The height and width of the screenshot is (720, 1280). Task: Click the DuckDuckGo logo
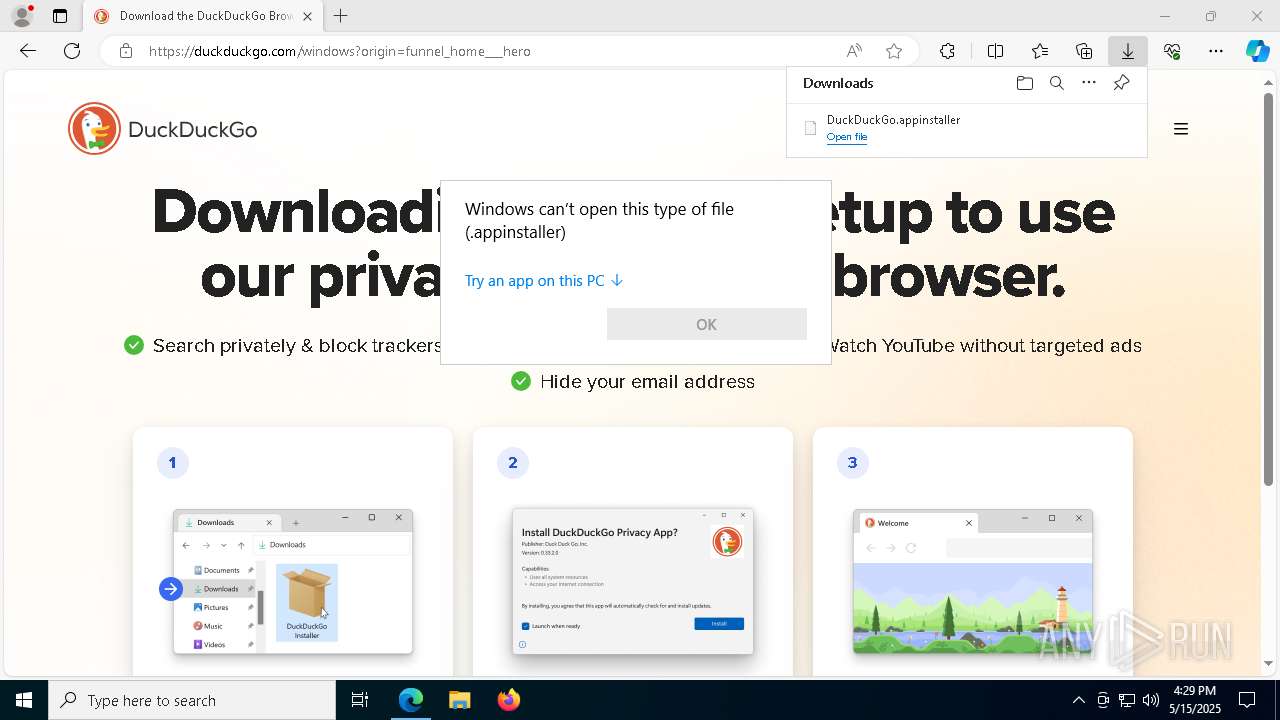(163, 129)
